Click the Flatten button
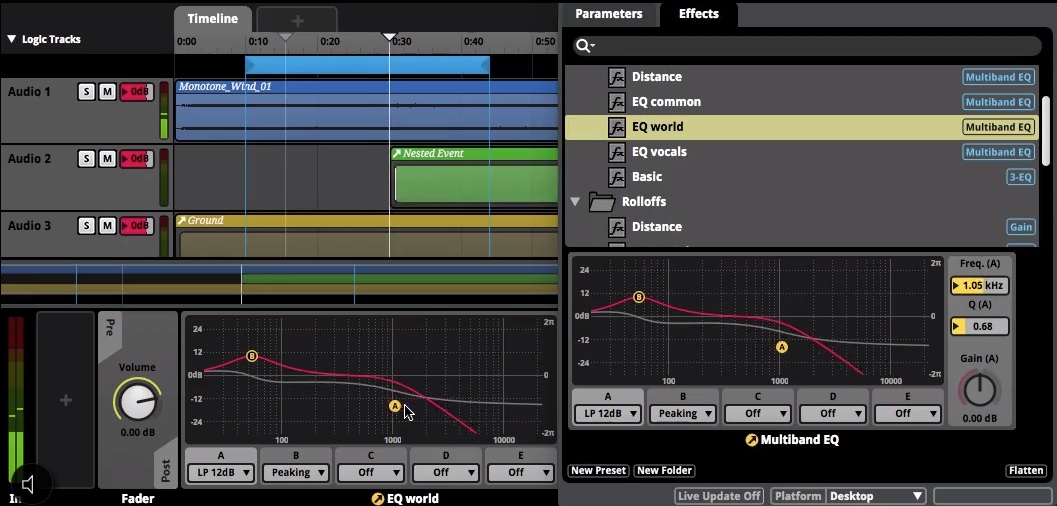The image size is (1057, 506). [1026, 470]
